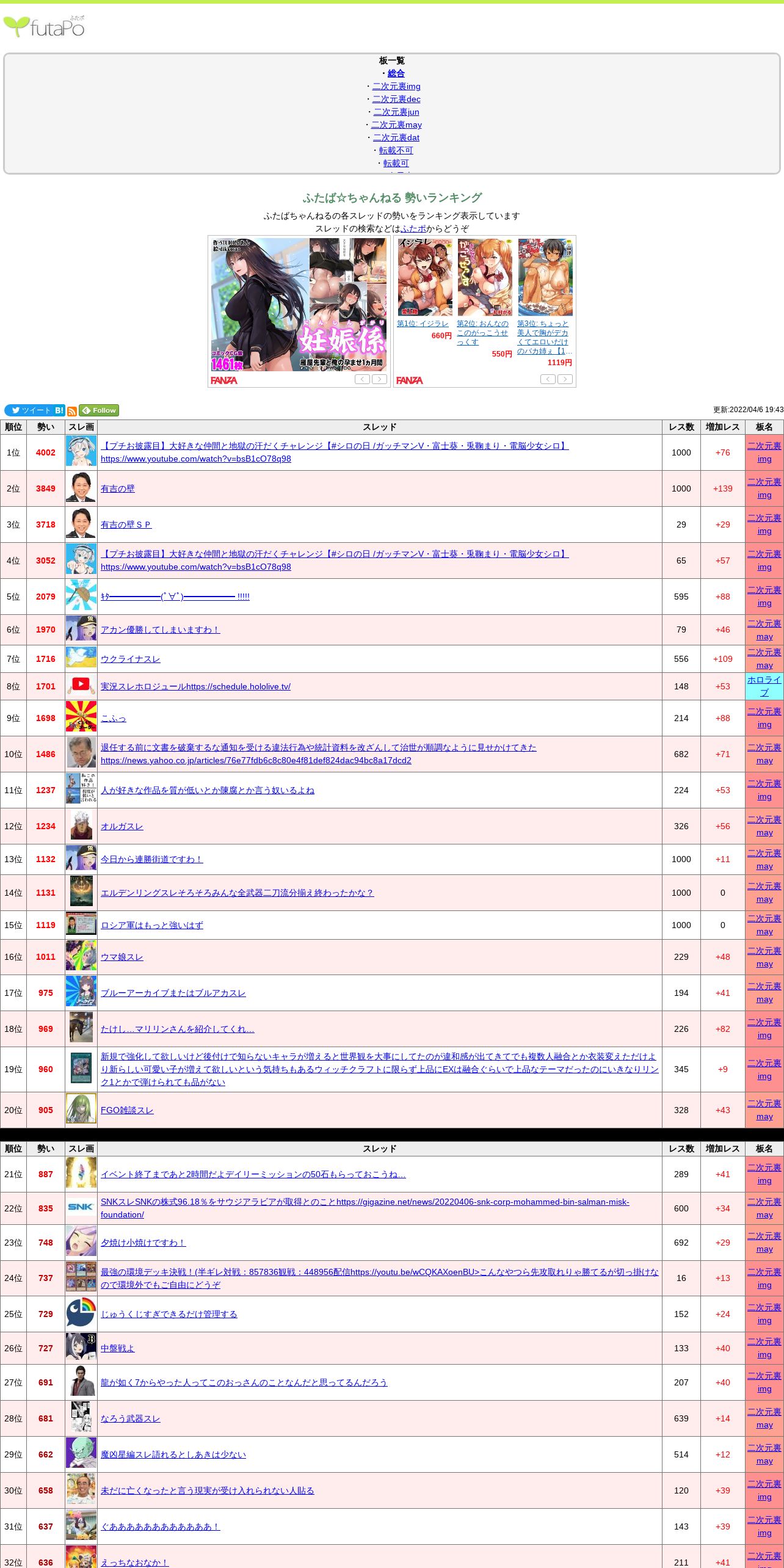Click the Hatena B! bookmark icon

tap(59, 410)
